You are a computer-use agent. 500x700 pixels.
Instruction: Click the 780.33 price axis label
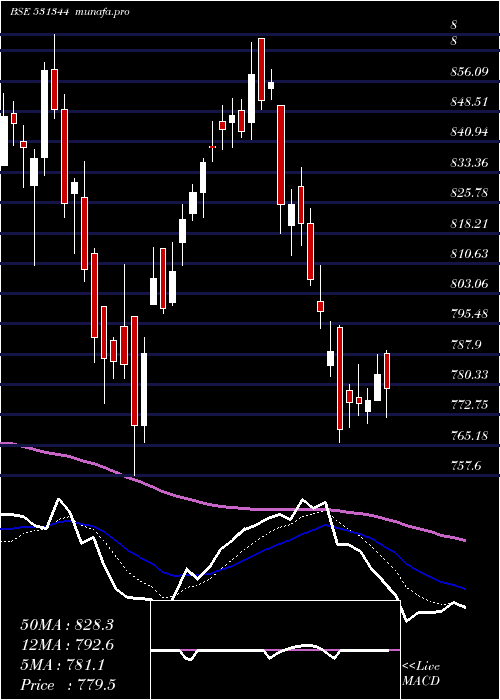coord(469,375)
